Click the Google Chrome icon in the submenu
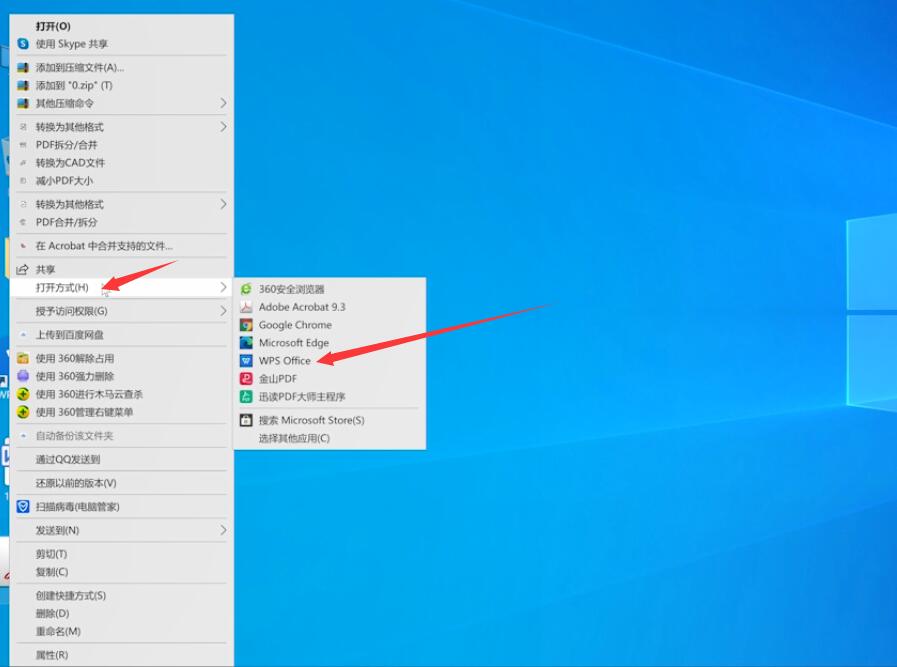Screen dimensions: 897x667 [246, 325]
